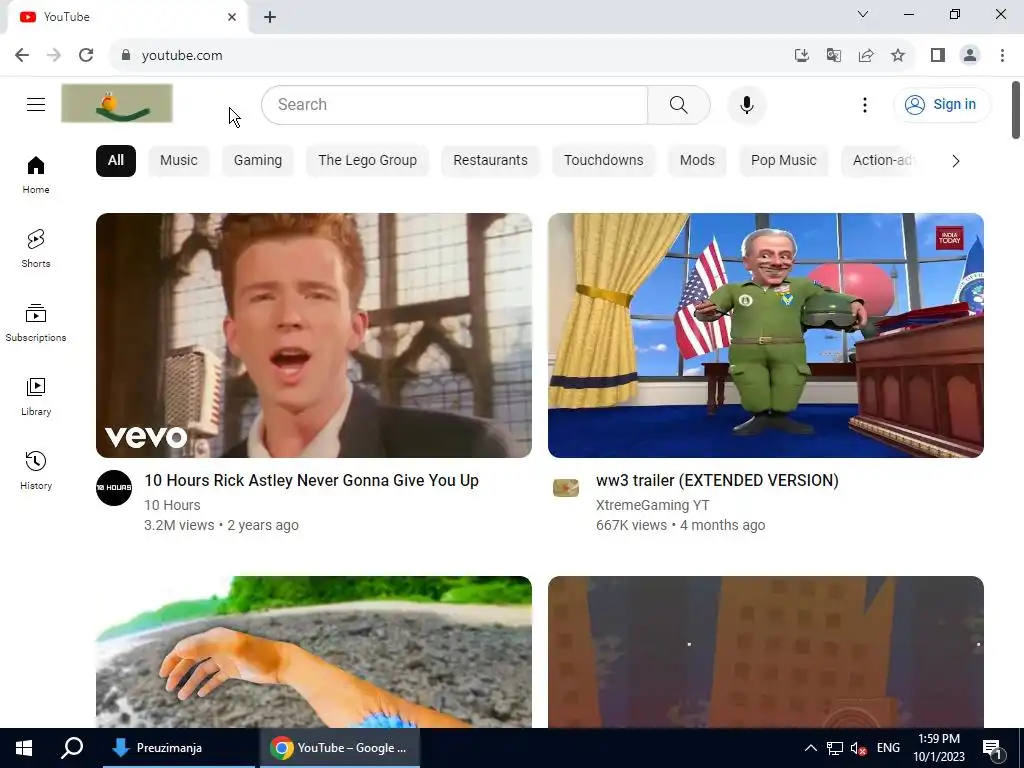View site information lock icon
This screenshot has height=768, width=1024.
point(126,55)
